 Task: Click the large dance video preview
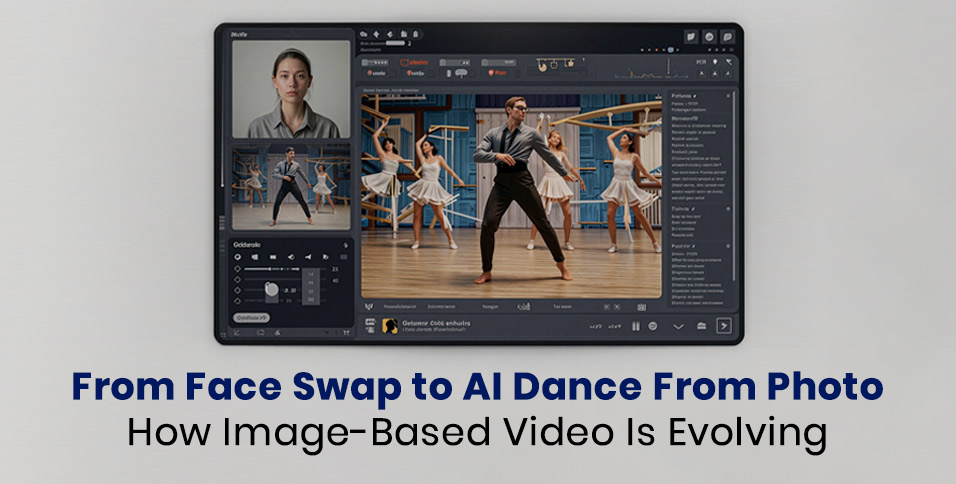(511, 195)
